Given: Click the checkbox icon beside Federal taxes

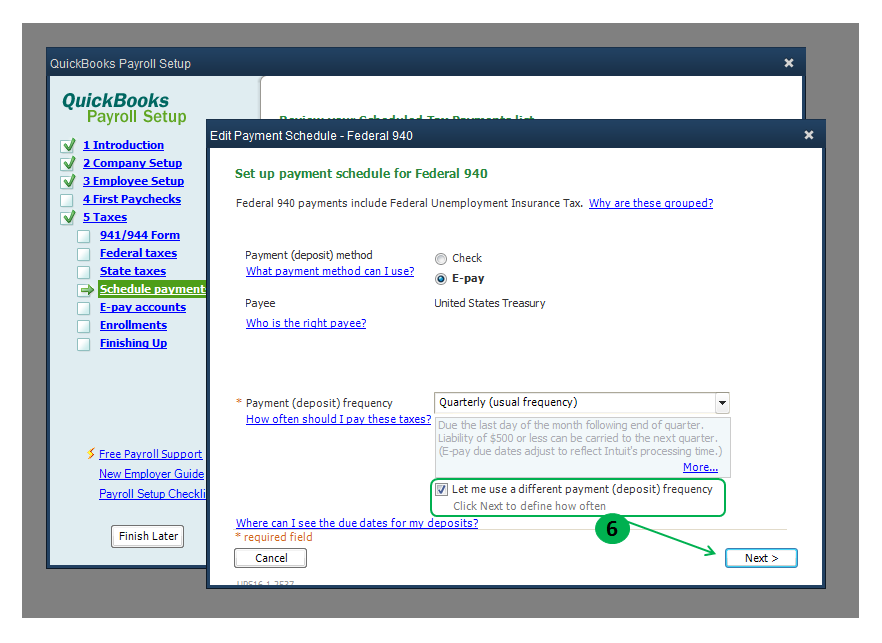Looking at the screenshot, I should [x=84, y=254].
